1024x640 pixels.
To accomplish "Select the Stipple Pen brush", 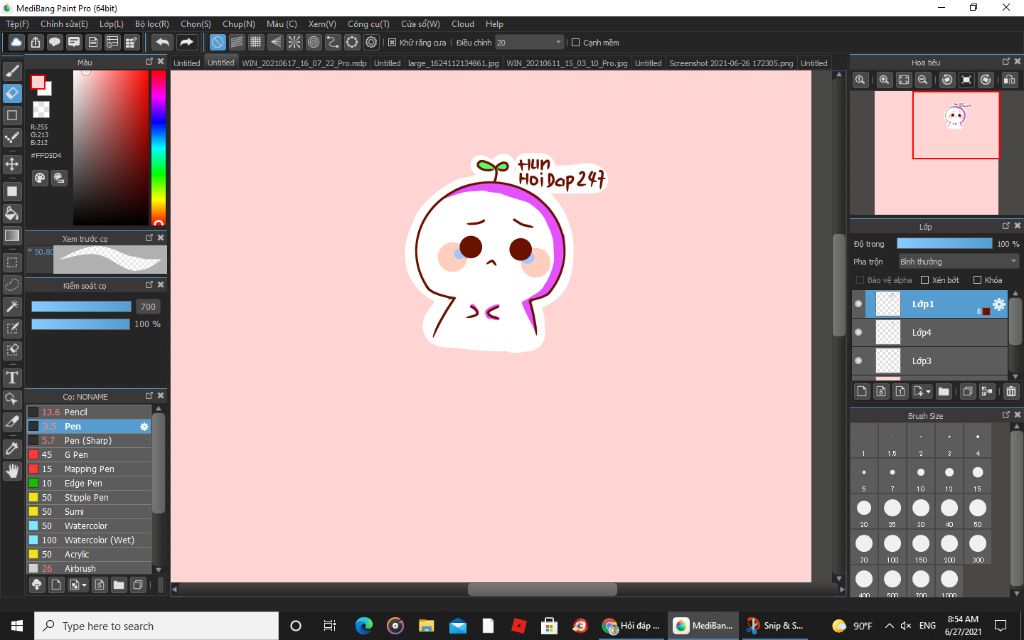I will click(x=89, y=498).
